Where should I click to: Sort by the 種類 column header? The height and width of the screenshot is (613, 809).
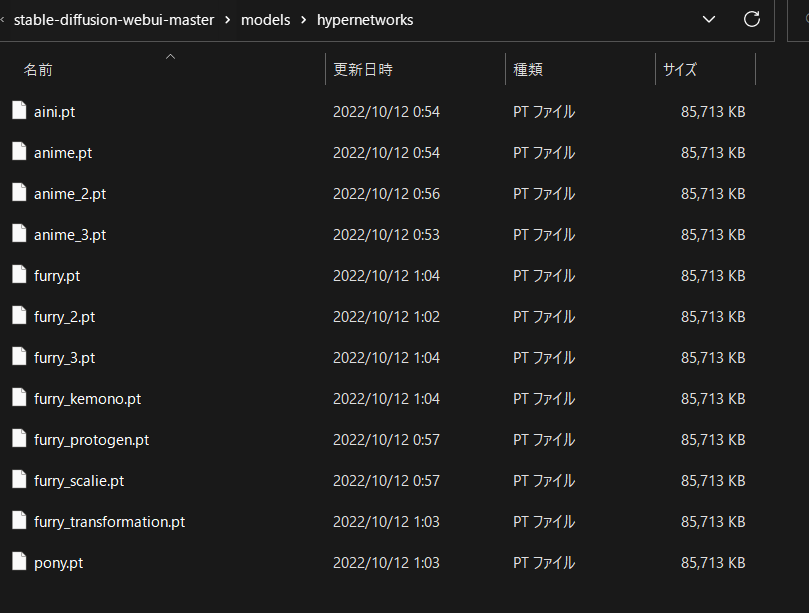click(528, 70)
